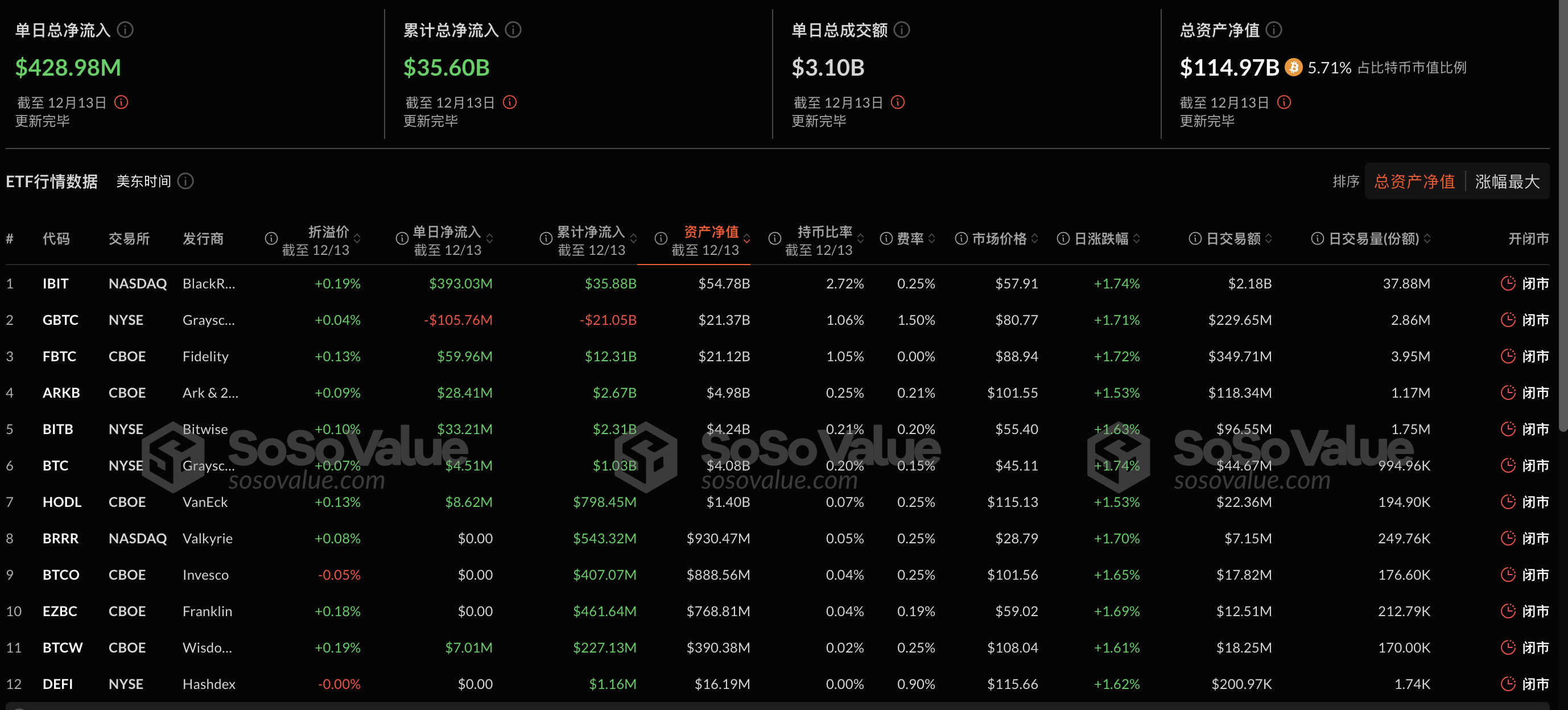The width and height of the screenshot is (1568, 710).
Task: Click the 闭市 clock icon in the GBTC row
Action: [x=1508, y=320]
